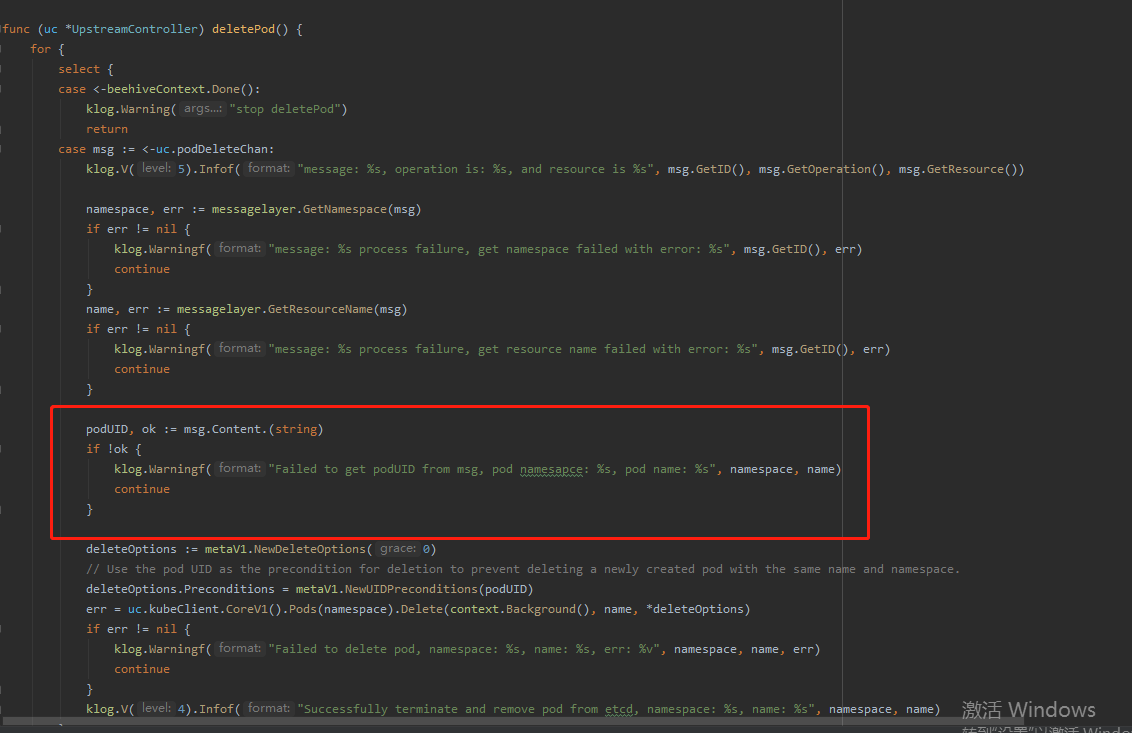Screen dimensions: 1132x733
Task: Click the "format:" hint in delete failure warning
Action: [239, 648]
